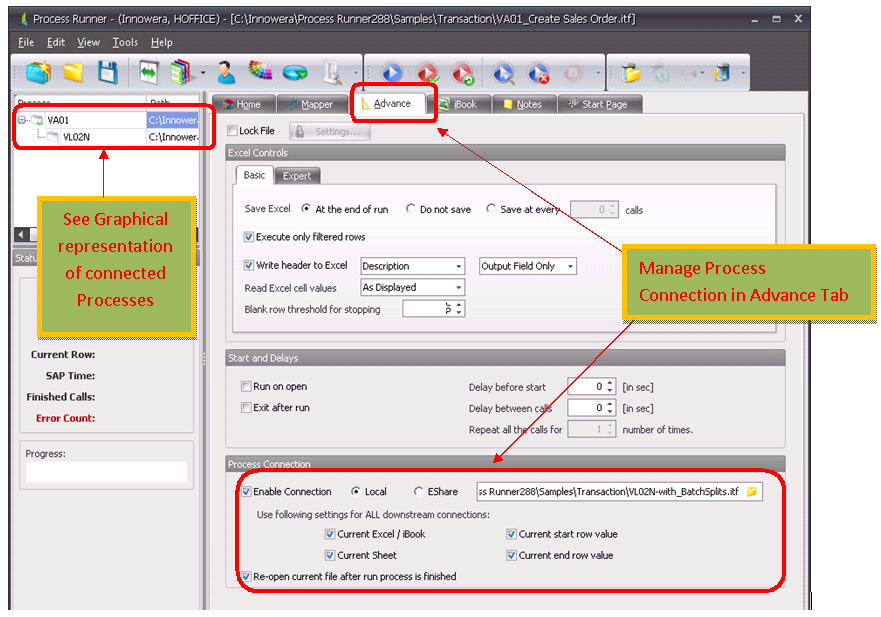Toggle the Lock File checkbox
This screenshot has height=617, width=881.
coord(233,131)
